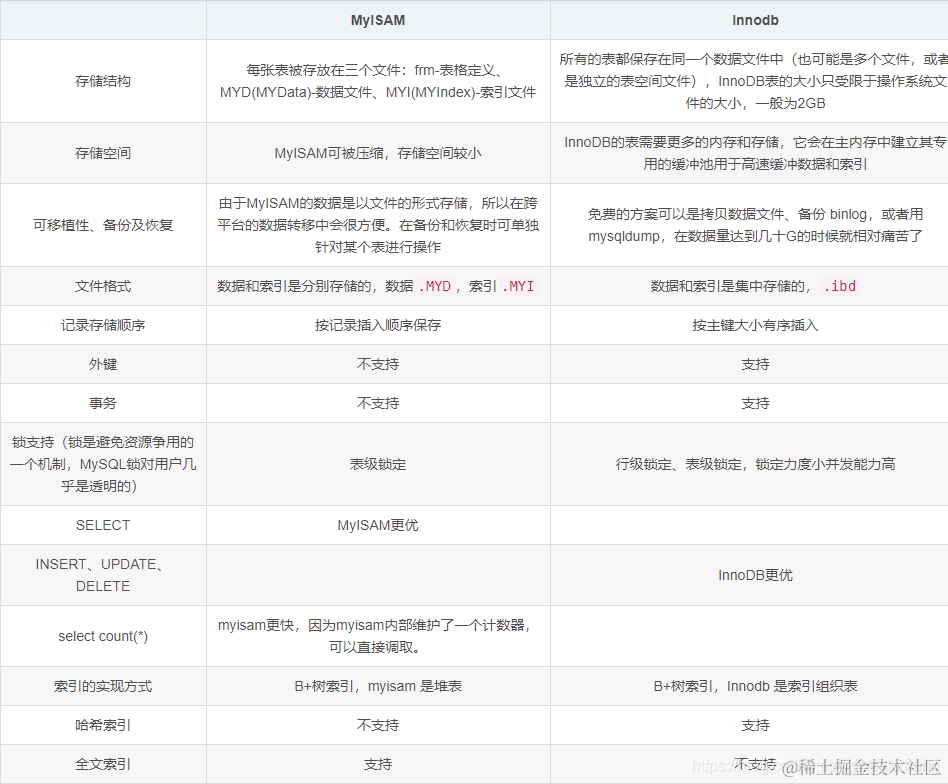Click MyISAM 不支持 in 外键 row
Screen dimensions: 948x784
pos(378,364)
